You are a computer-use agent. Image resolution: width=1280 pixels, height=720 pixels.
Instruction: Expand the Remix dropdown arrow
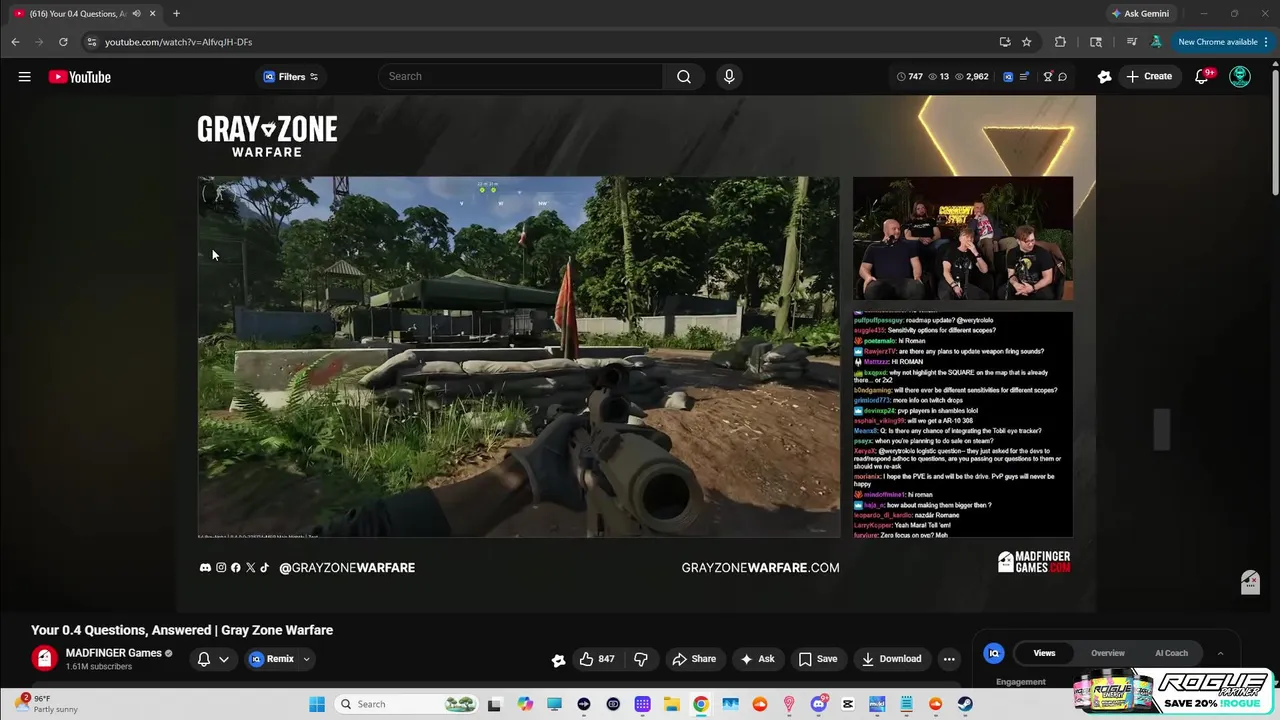pyautogui.click(x=307, y=659)
